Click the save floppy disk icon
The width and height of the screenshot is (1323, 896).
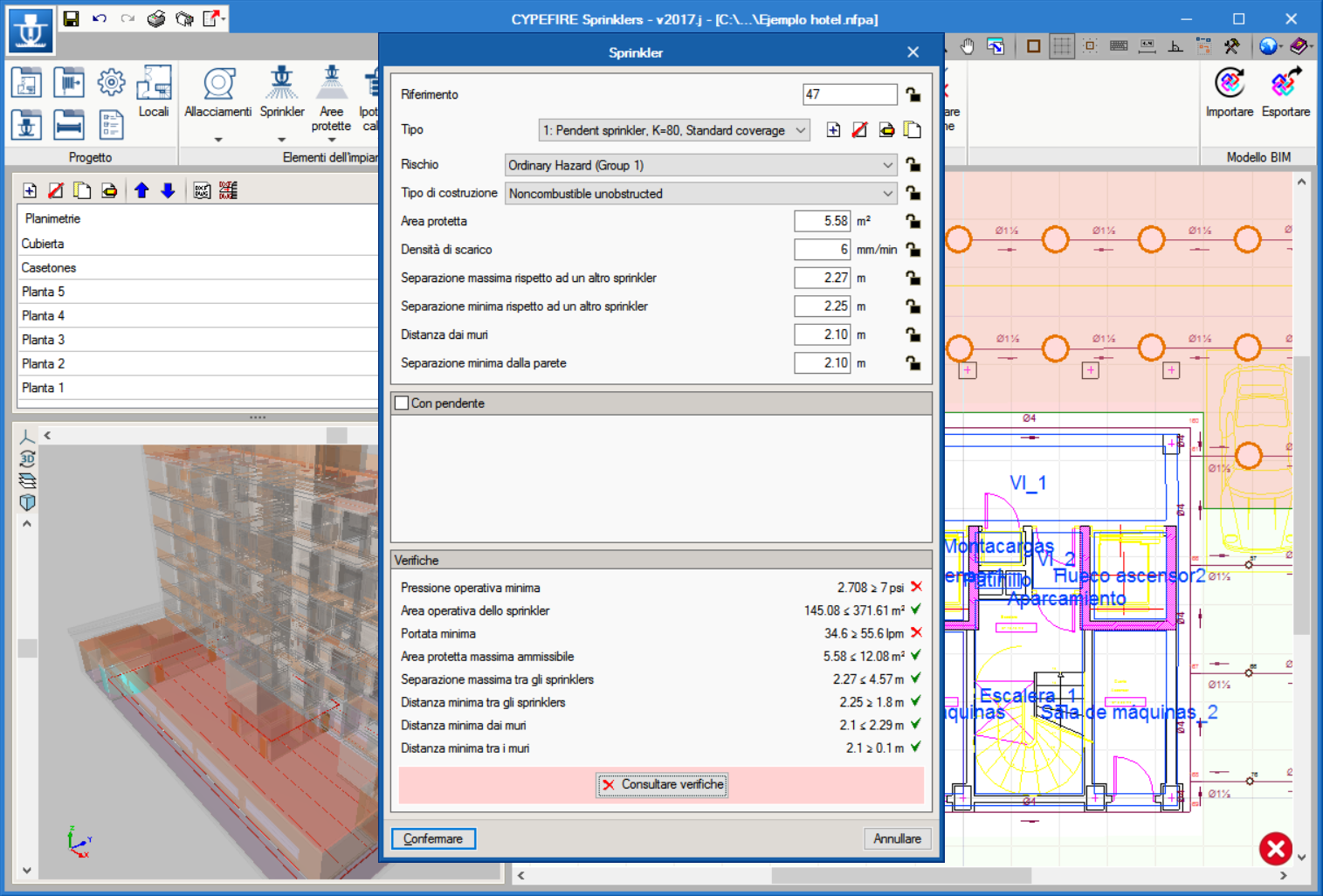72,18
